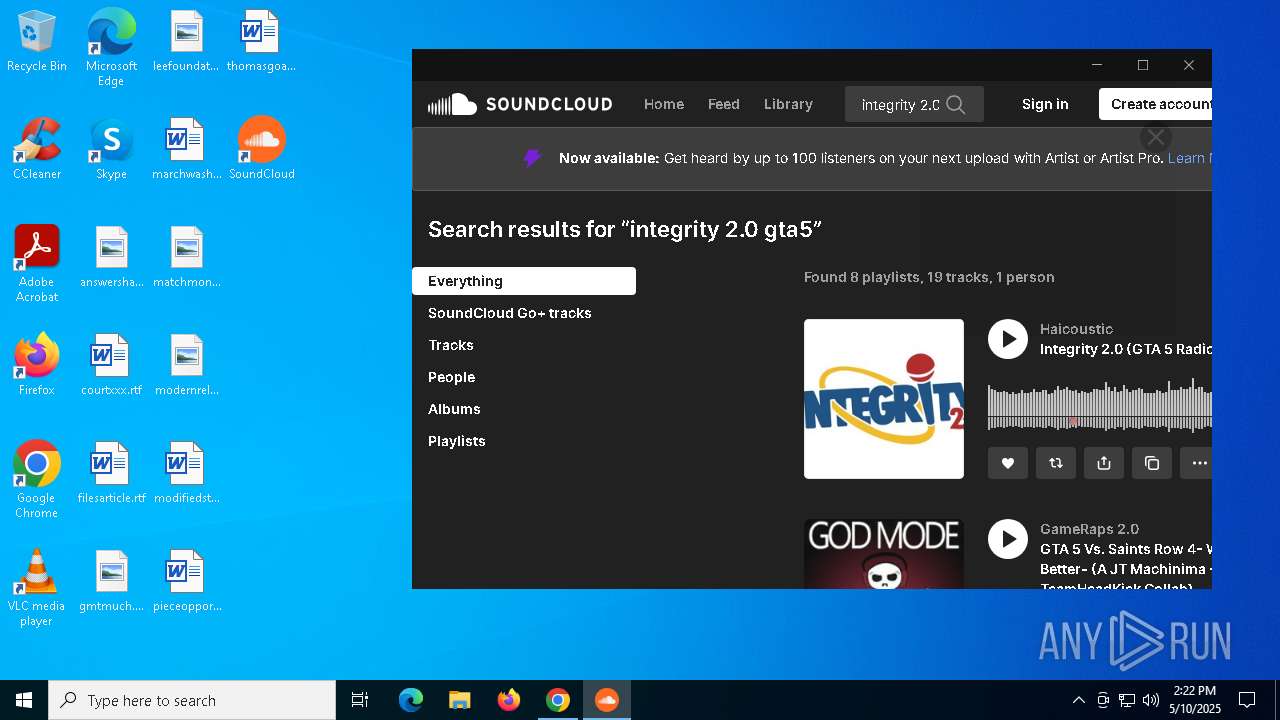Open the taskbar clock showing 2:22 PM
The image size is (1280, 720).
[1196, 700]
